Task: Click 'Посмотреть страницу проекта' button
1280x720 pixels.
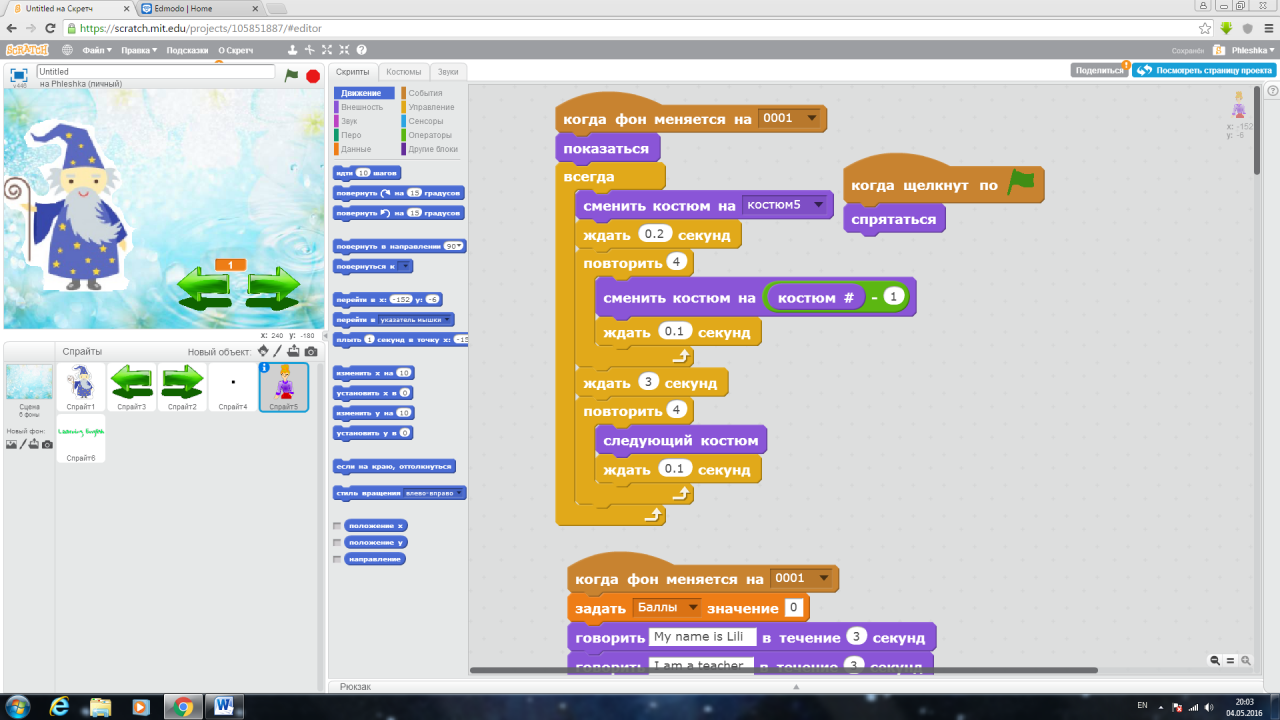Action: coord(1205,71)
